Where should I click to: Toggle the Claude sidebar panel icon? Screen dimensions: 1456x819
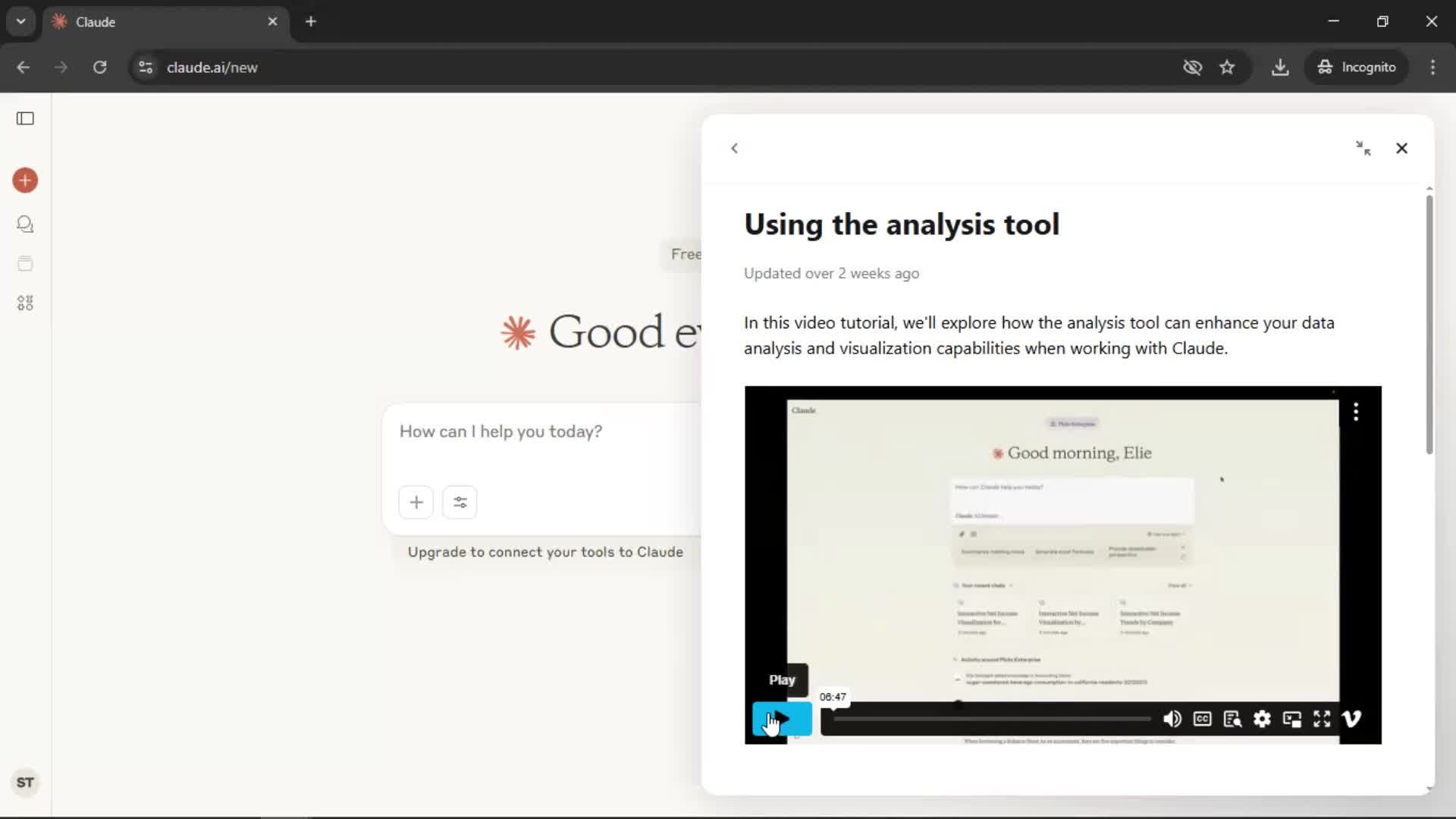(x=25, y=118)
